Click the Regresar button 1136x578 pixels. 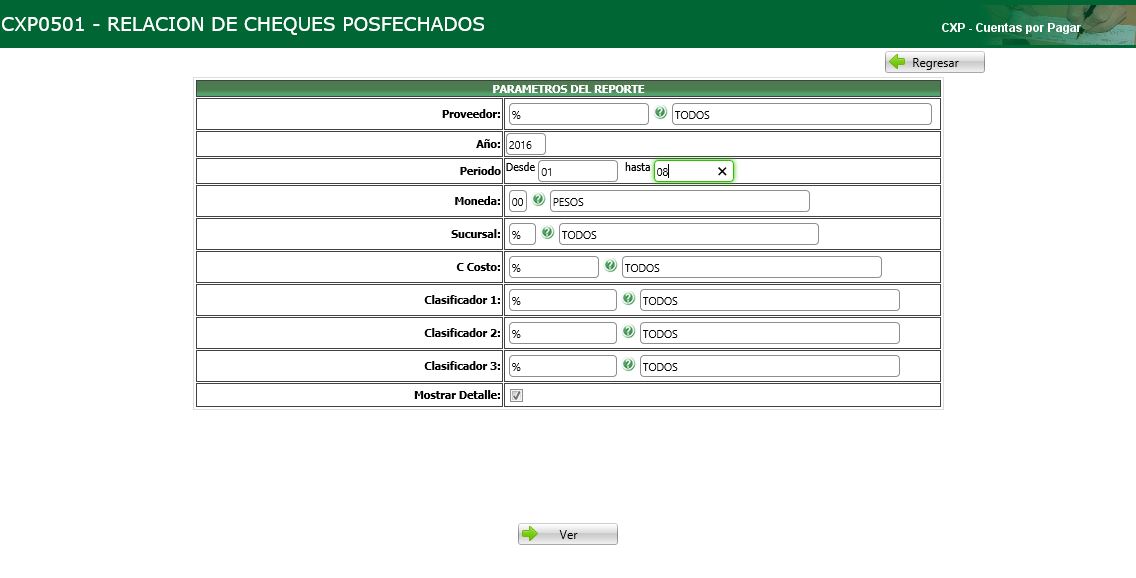[934, 61]
